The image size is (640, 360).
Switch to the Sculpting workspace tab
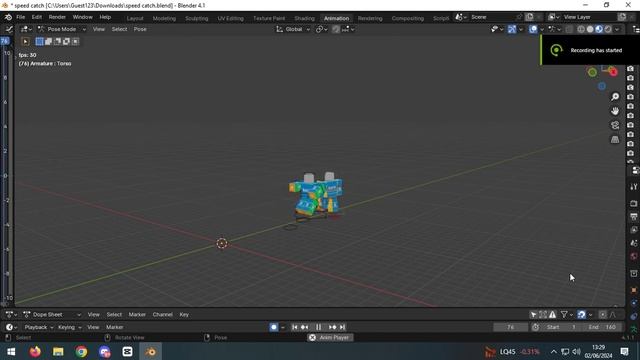coord(196,18)
